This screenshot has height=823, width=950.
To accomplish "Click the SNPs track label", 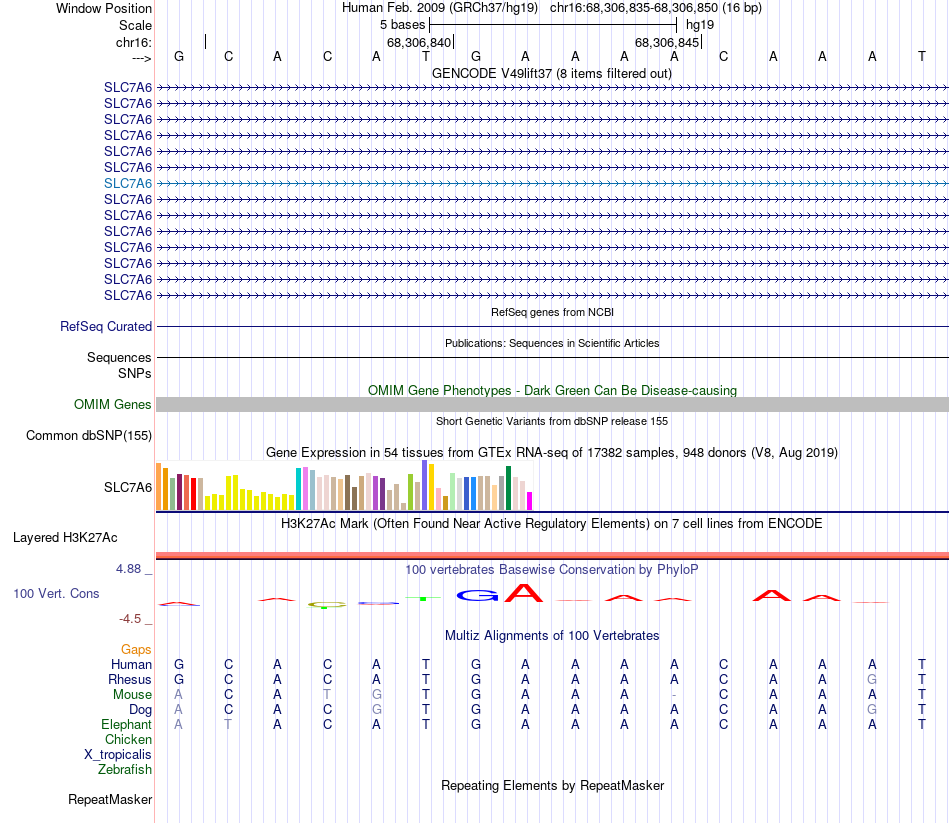I will tap(135, 373).
